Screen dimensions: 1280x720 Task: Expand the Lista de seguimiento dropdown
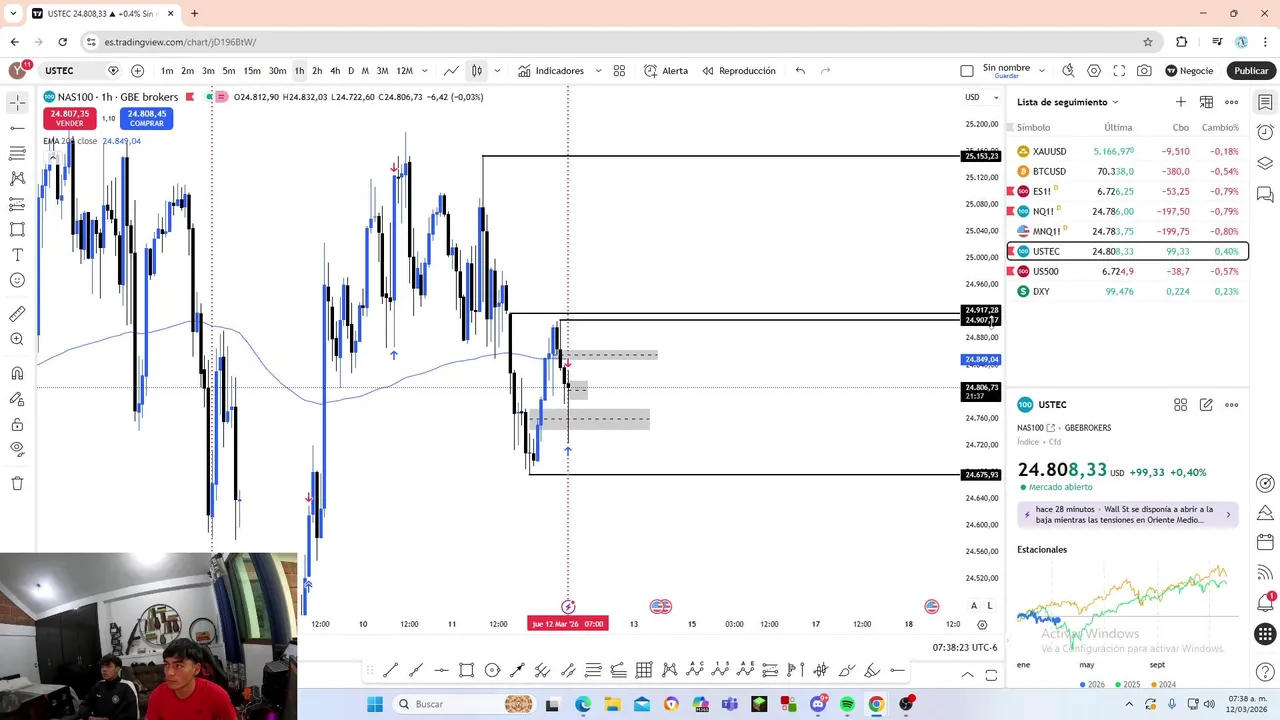(1067, 102)
